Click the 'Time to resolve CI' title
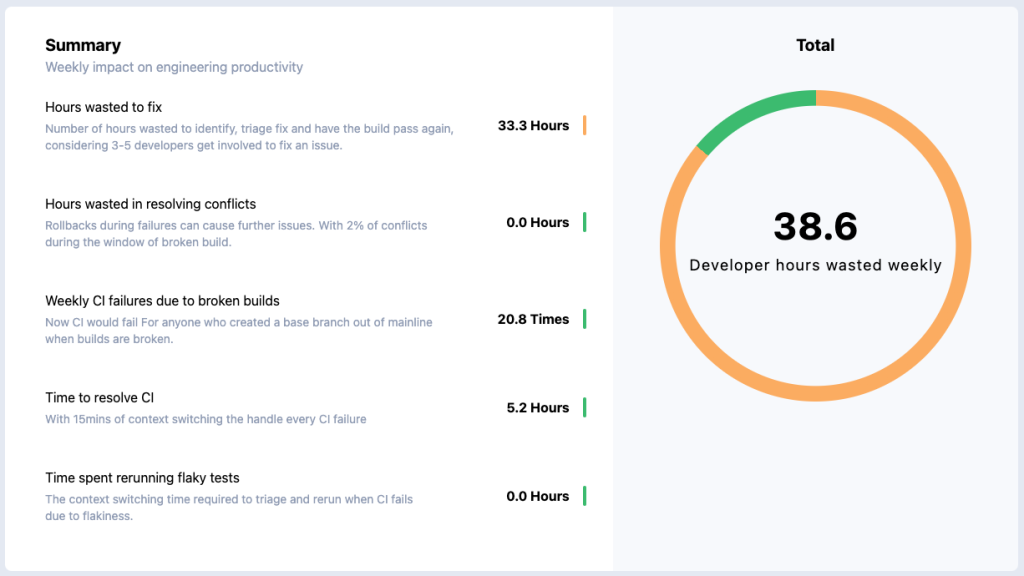The width and height of the screenshot is (1024, 576). point(99,397)
